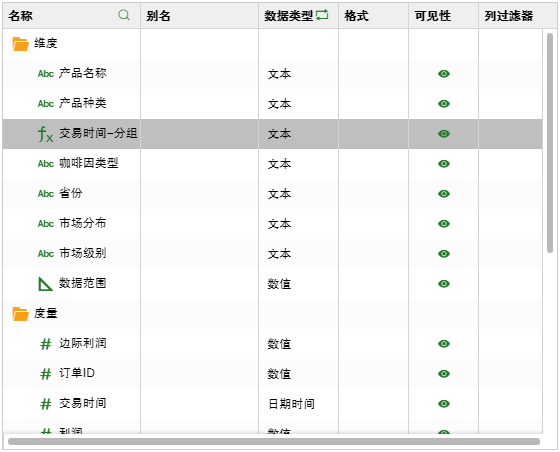This screenshot has height=452, width=560.
Task: Click the vertical scrollbar thumb
Action: click(x=550, y=143)
